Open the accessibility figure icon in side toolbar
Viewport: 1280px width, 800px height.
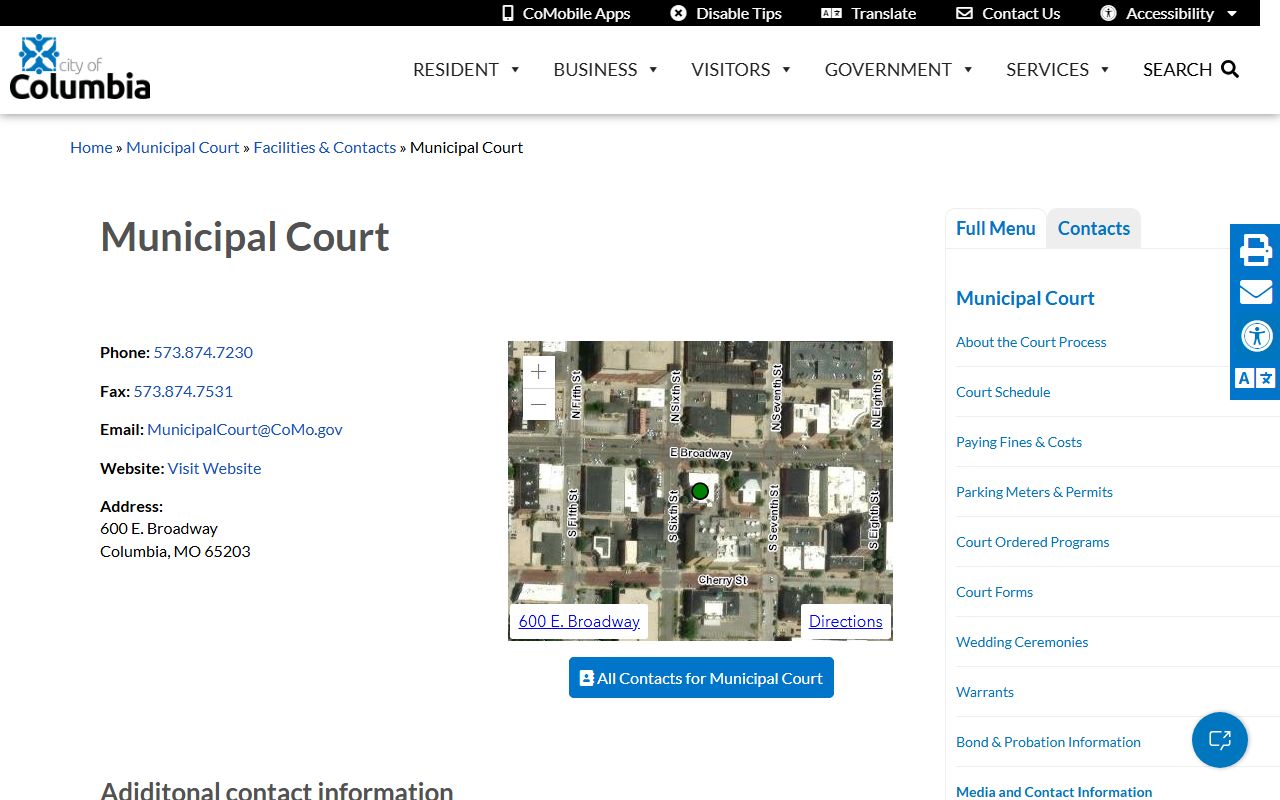click(1256, 335)
